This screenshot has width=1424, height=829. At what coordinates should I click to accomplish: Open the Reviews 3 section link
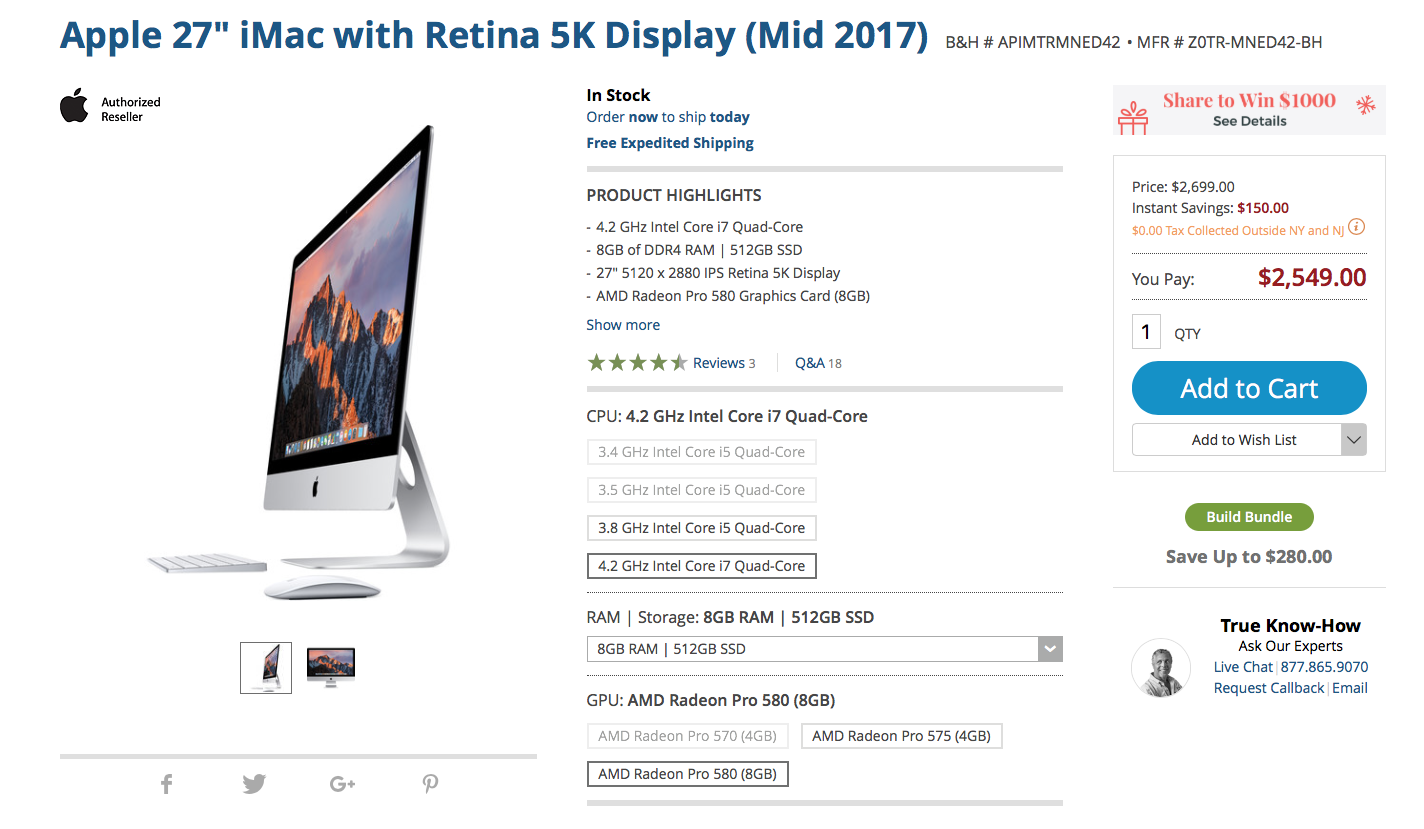tap(724, 363)
